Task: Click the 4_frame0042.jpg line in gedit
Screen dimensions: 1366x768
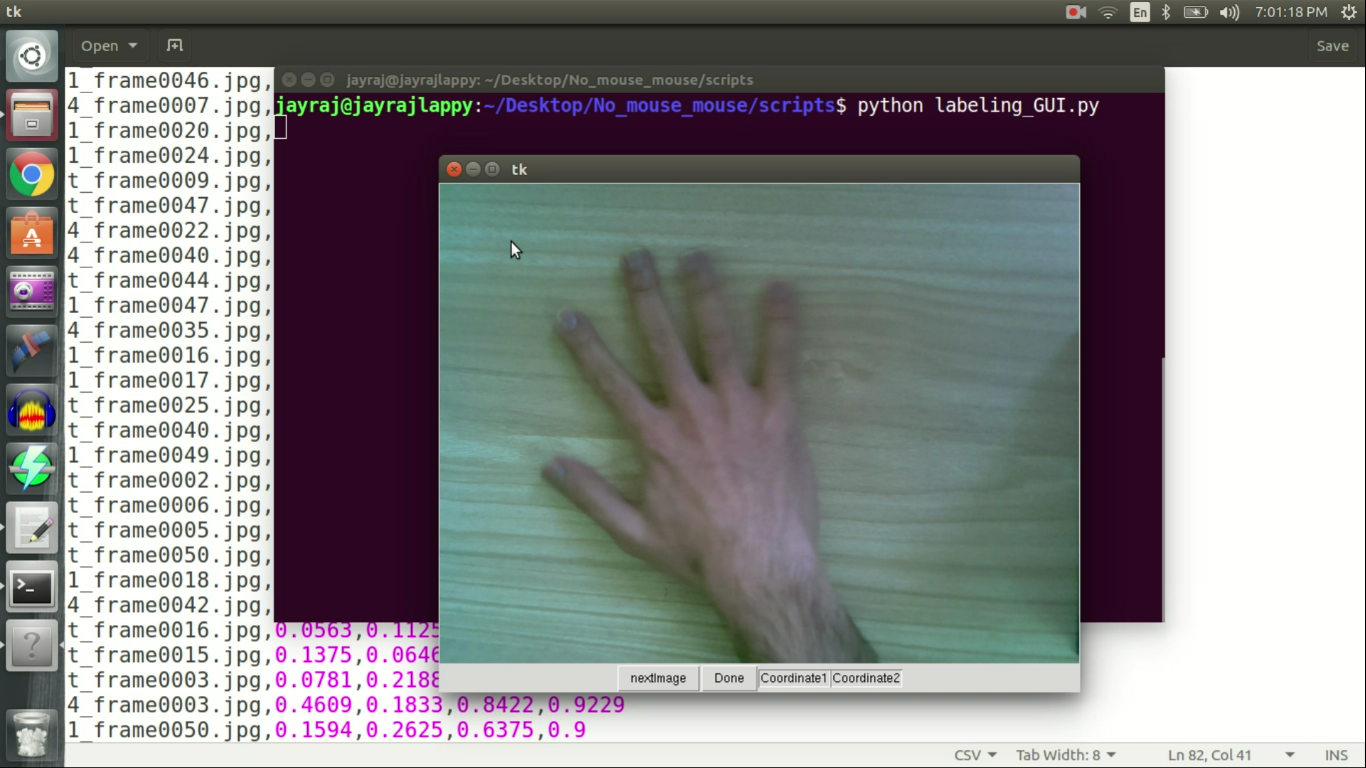Action: (170, 606)
